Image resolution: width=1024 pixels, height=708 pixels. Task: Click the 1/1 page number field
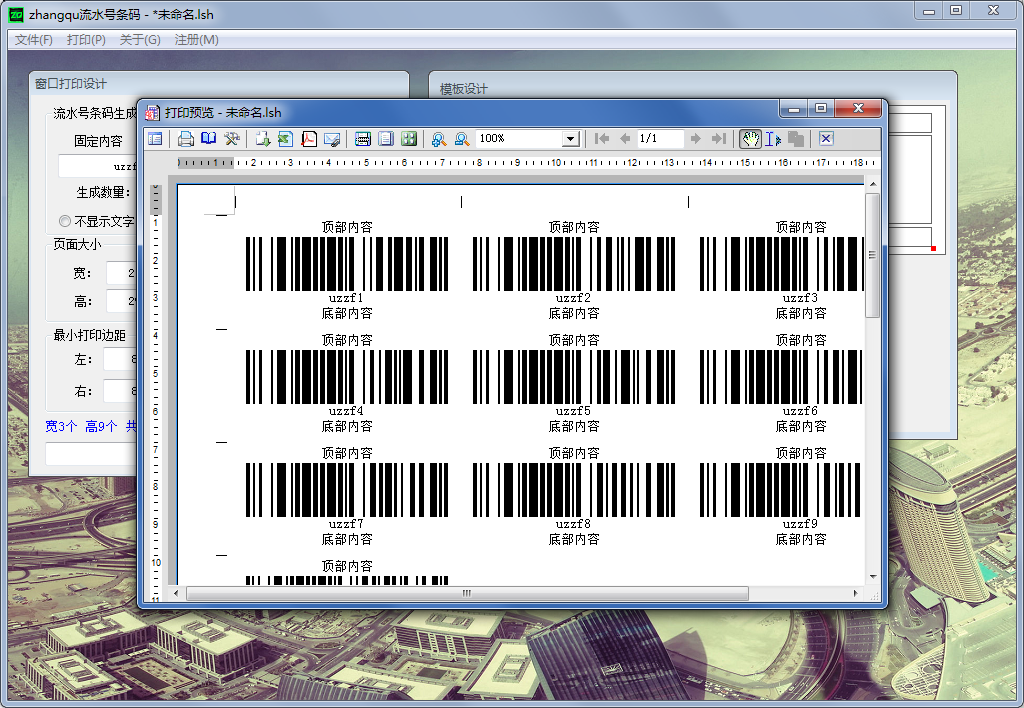pyautogui.click(x=660, y=138)
